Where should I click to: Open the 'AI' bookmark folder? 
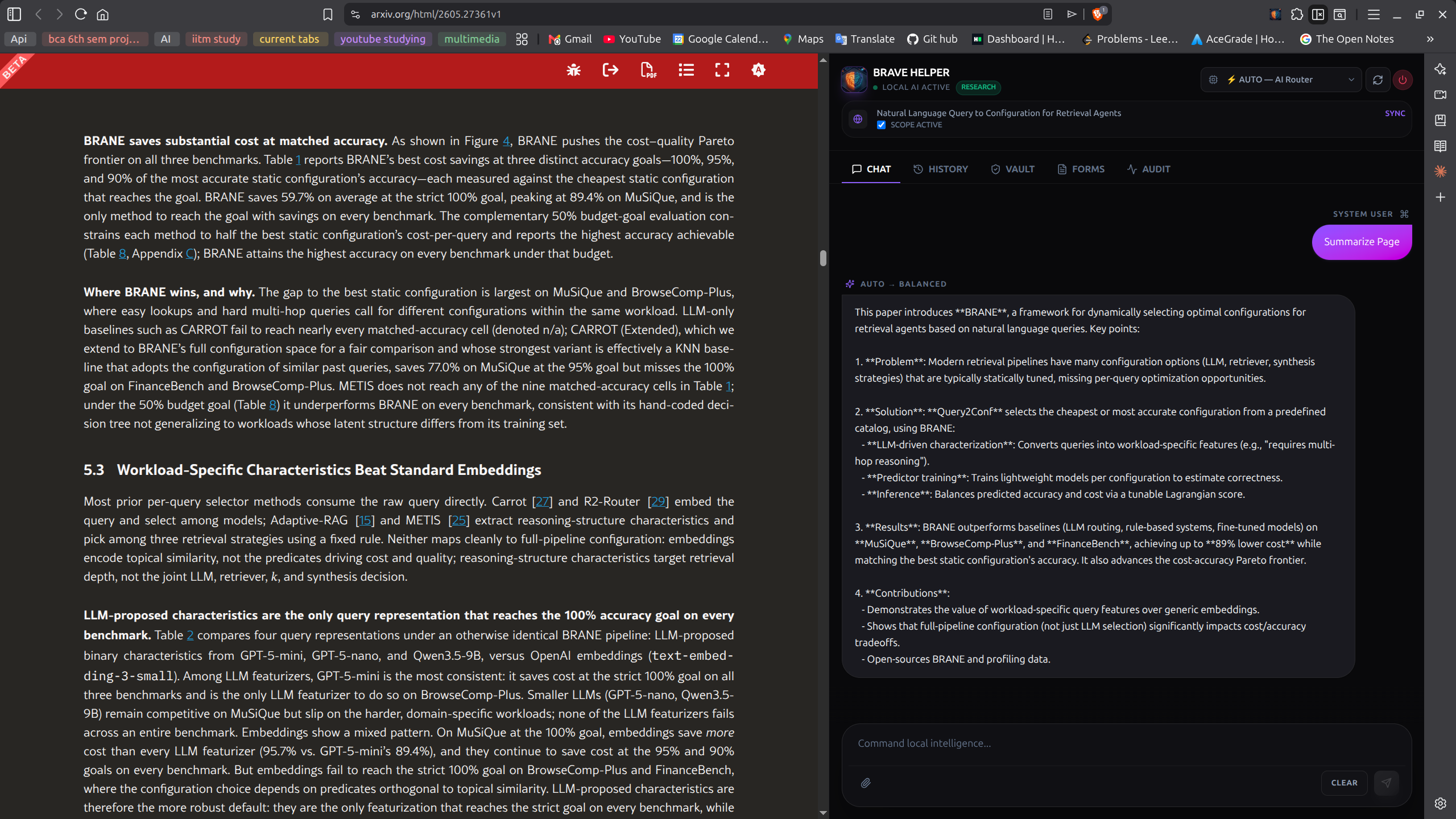pyautogui.click(x=166, y=39)
